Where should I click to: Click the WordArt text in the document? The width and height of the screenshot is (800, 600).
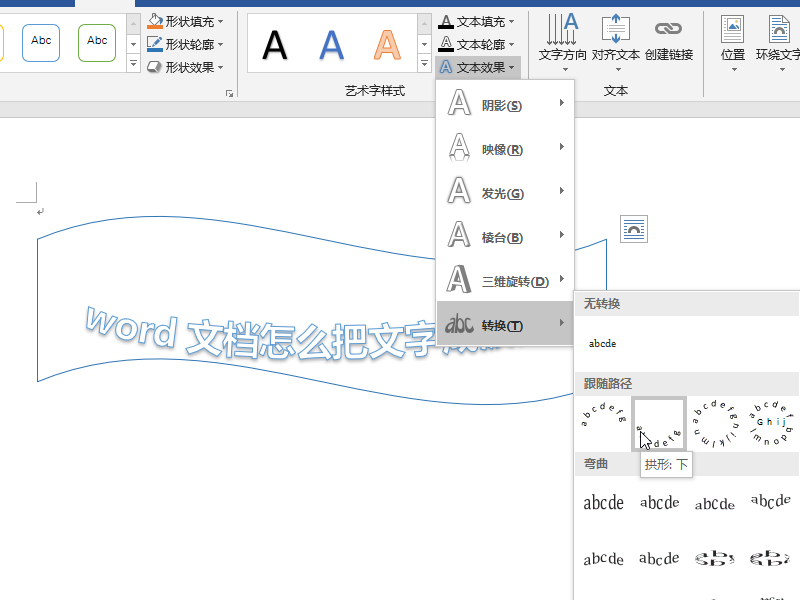260,335
